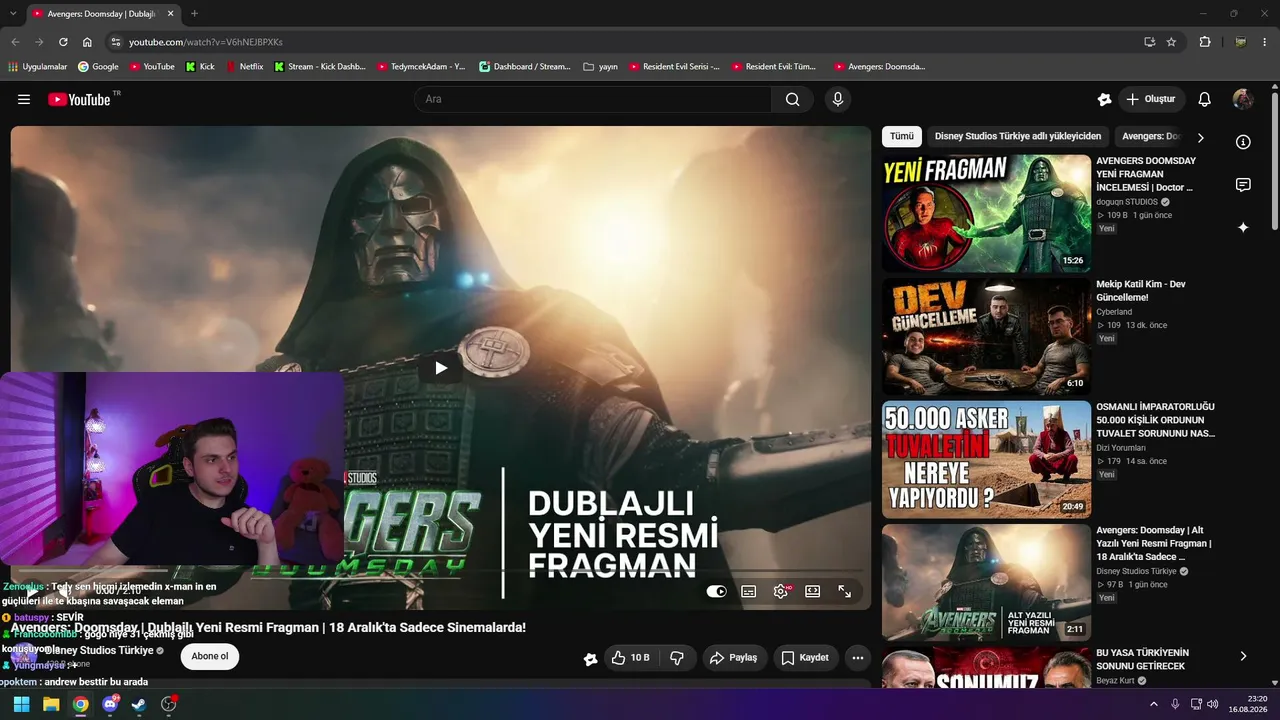Switch to theater mode
1280x720 pixels.
[813, 591]
